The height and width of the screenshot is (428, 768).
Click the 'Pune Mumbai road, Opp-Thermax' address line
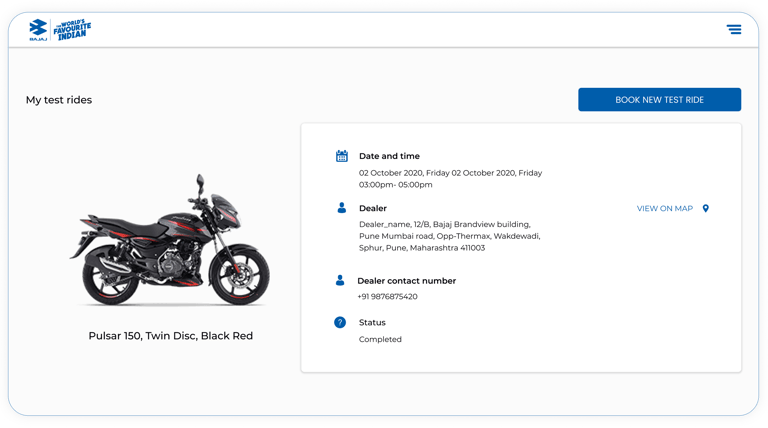click(450, 236)
